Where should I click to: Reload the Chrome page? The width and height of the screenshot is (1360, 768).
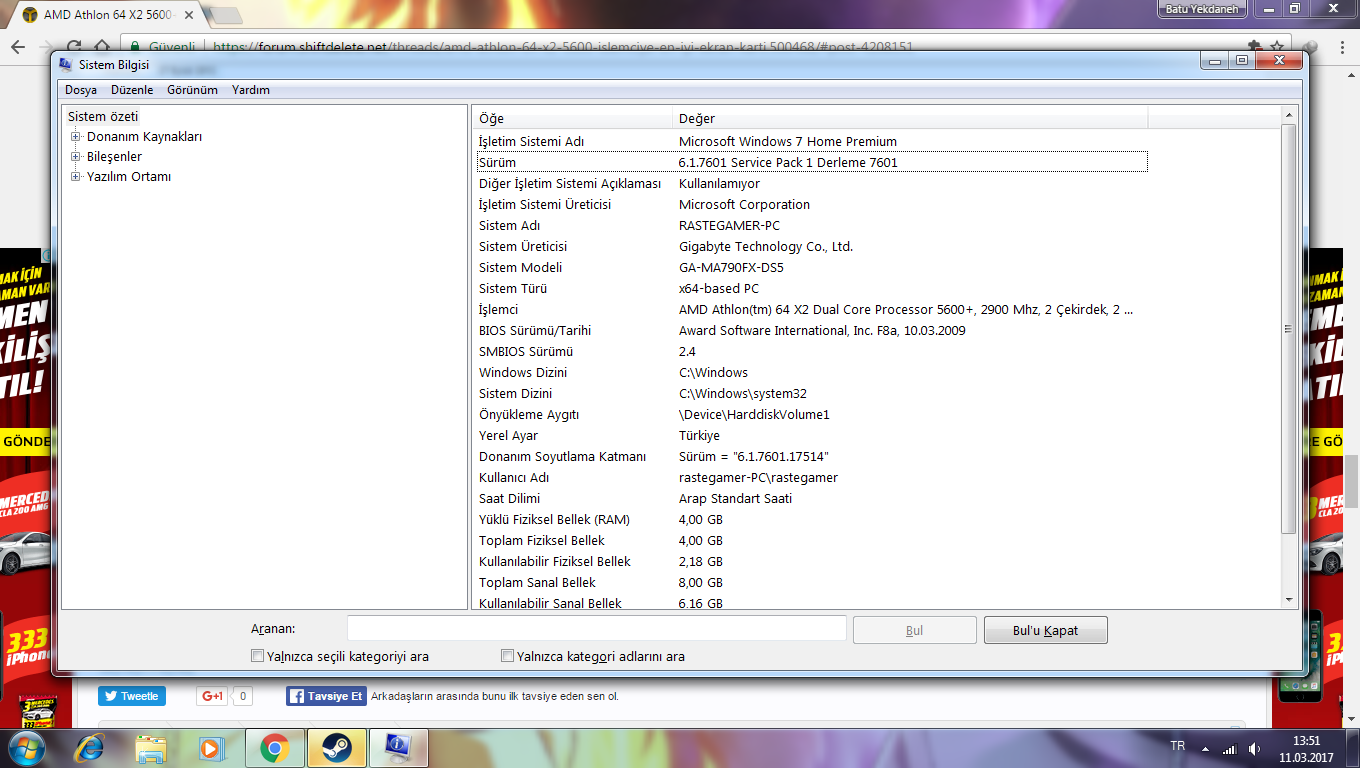[73, 47]
